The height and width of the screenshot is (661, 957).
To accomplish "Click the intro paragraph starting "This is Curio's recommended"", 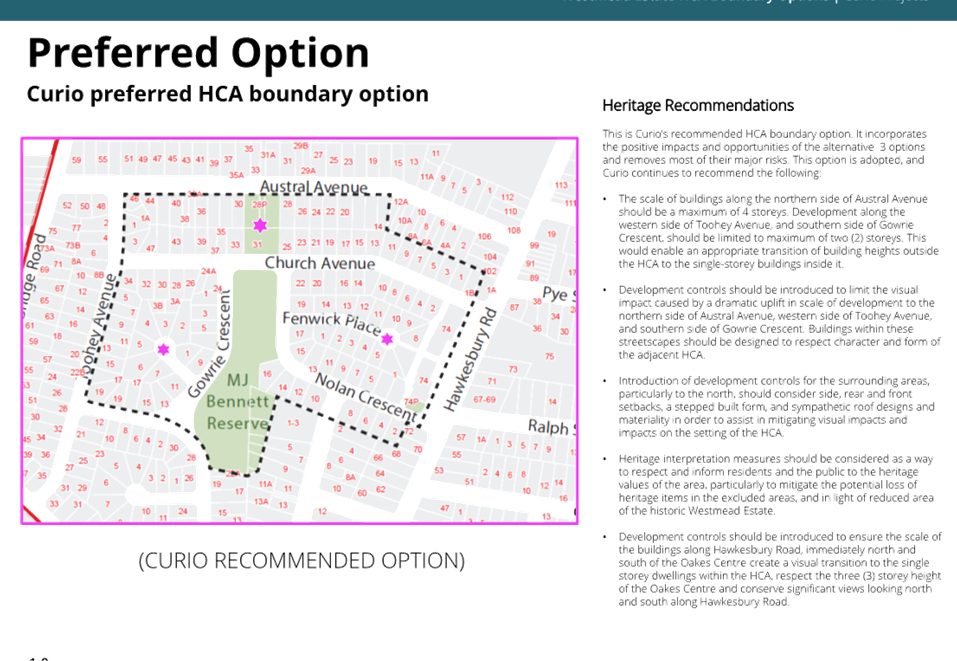I will tap(764, 153).
